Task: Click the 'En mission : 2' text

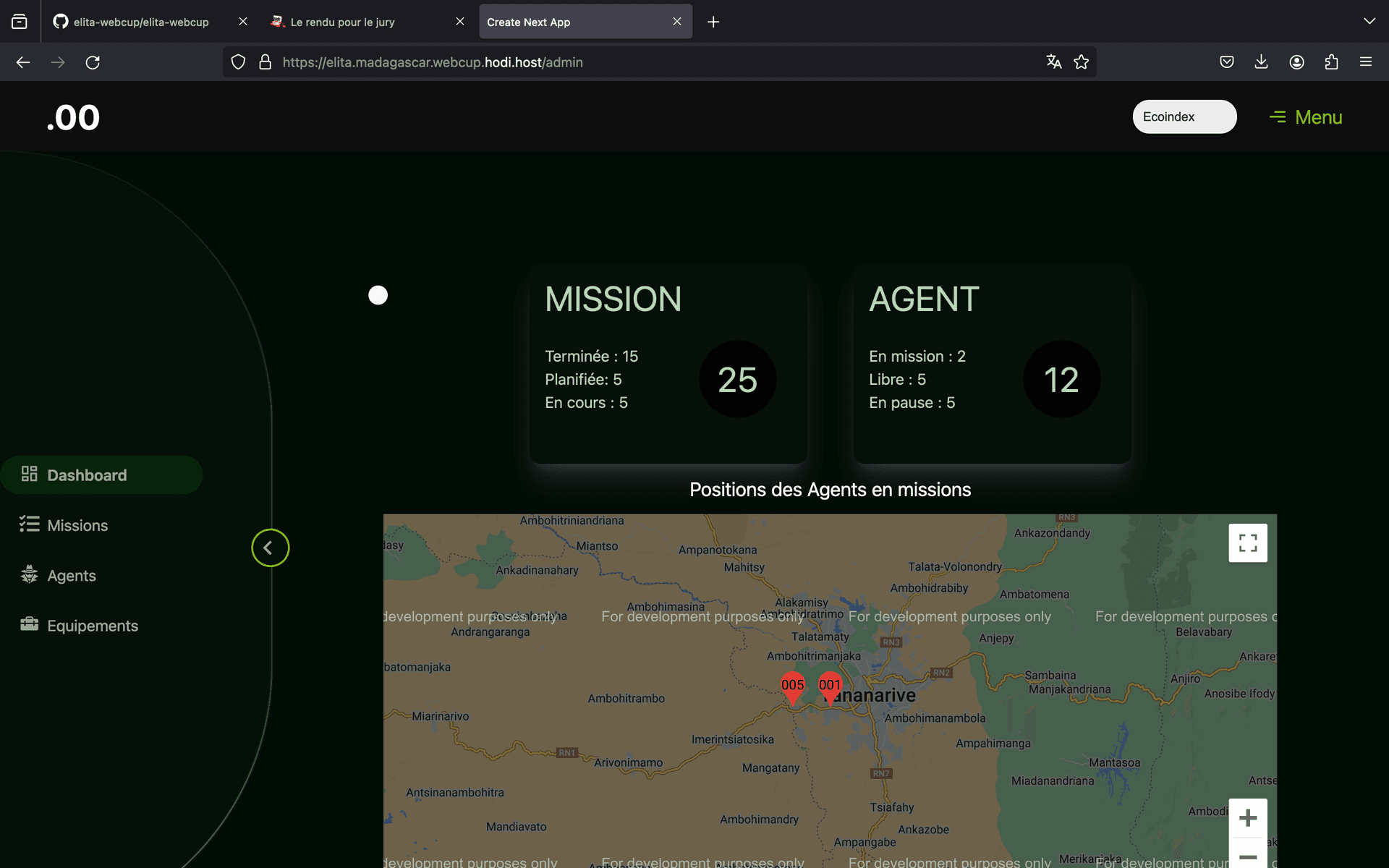Action: coord(917,357)
